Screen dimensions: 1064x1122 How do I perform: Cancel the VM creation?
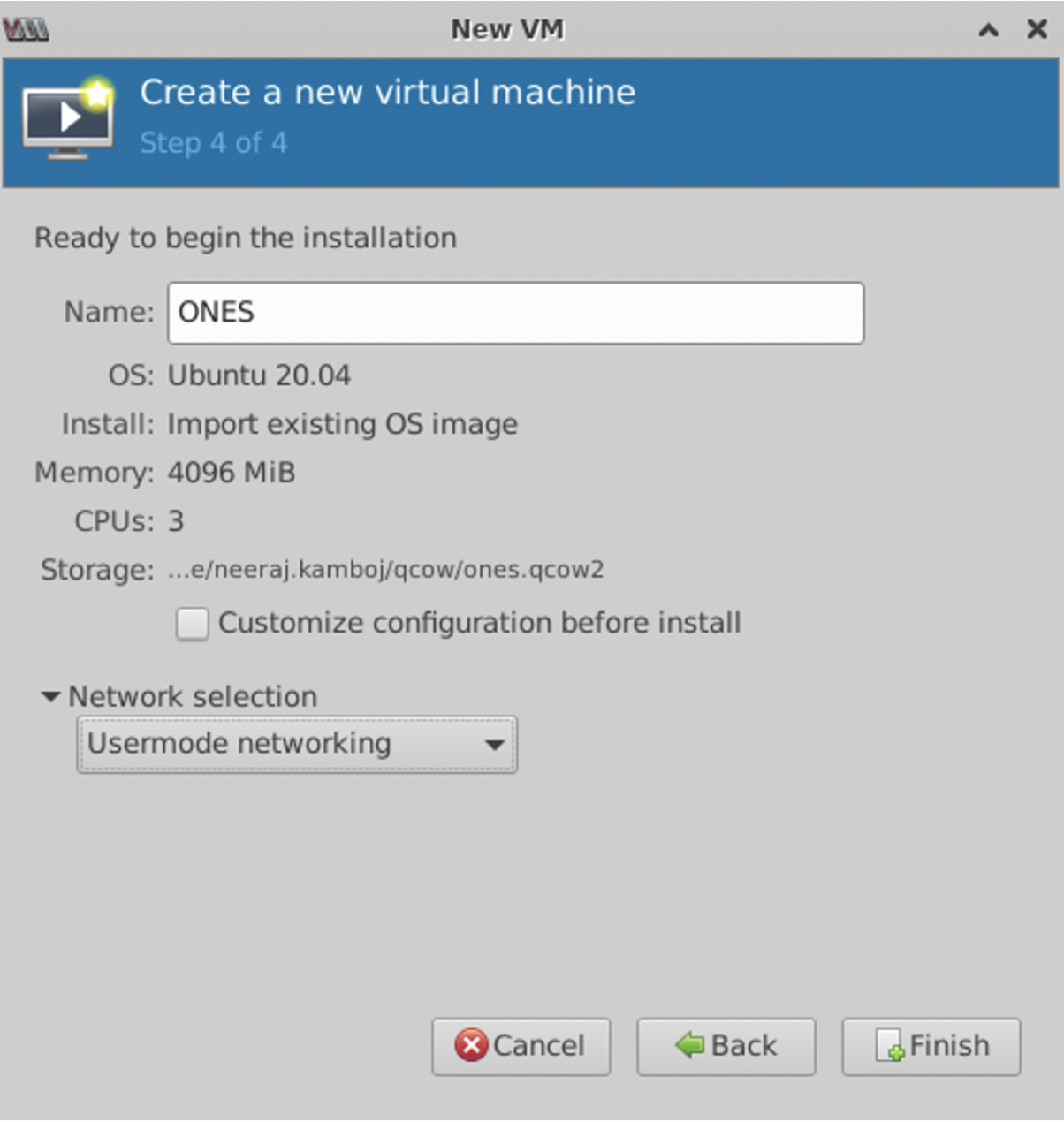coord(521,1046)
